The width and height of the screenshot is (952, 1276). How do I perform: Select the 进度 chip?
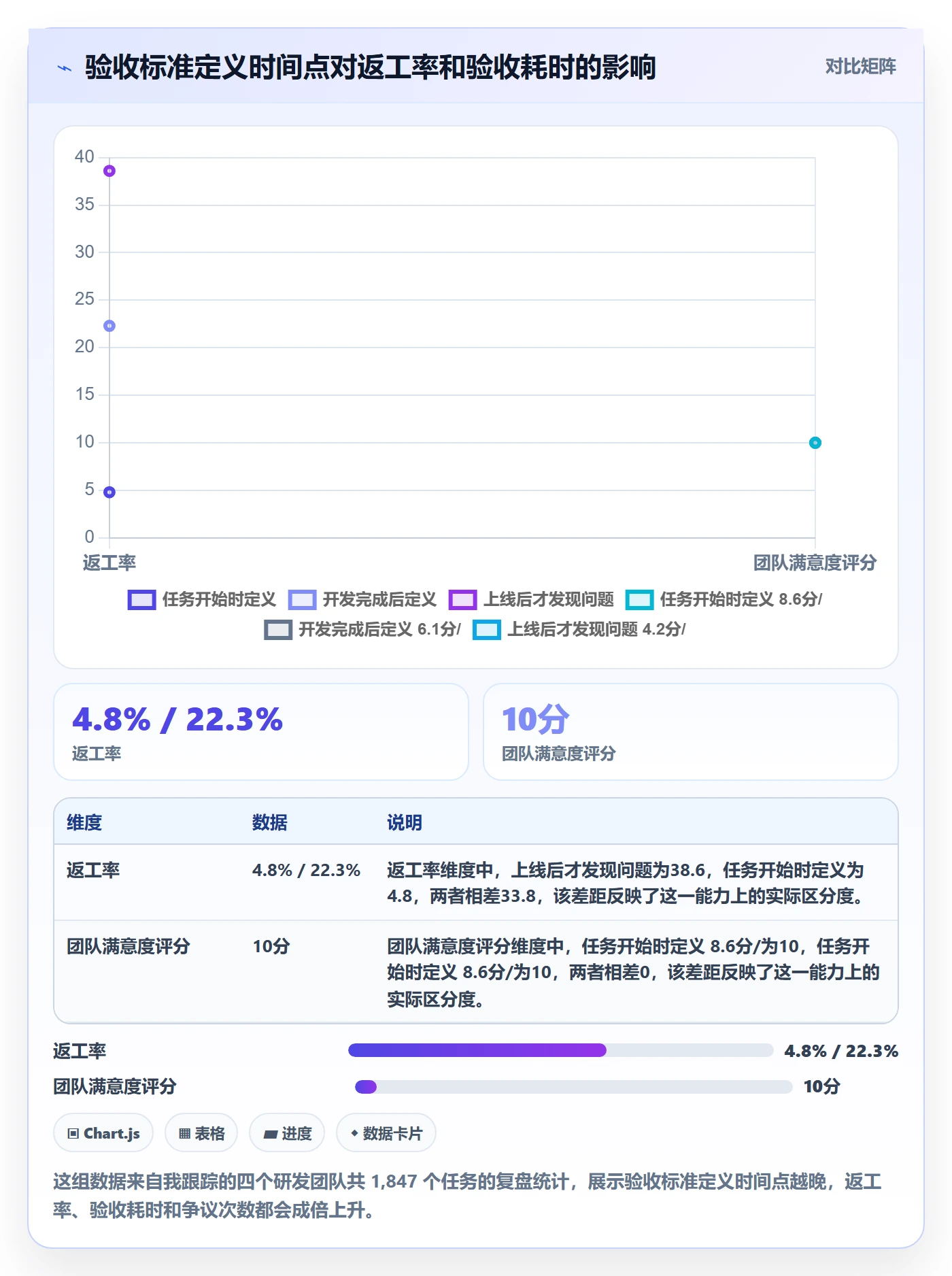click(x=287, y=1133)
